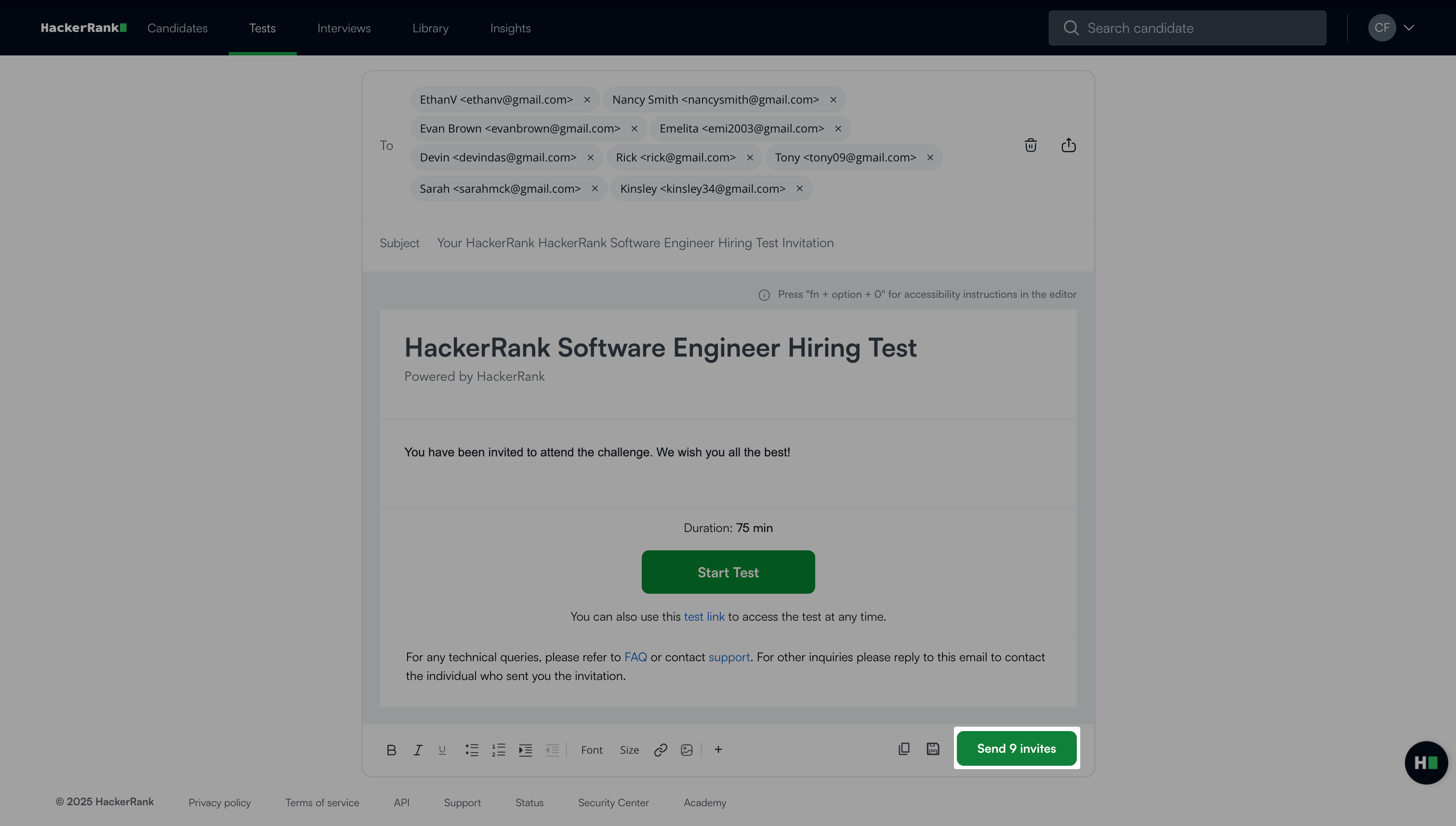Click Send 9 invites button
The height and width of the screenshot is (826, 1456).
click(1017, 748)
